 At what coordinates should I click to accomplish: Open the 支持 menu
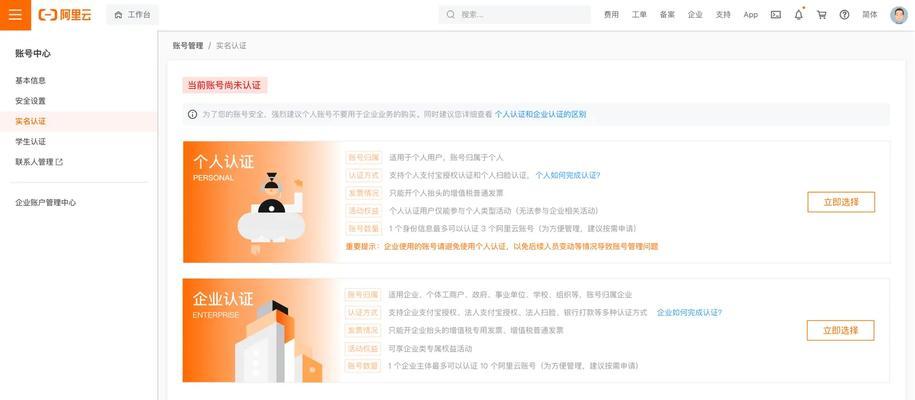(x=723, y=15)
